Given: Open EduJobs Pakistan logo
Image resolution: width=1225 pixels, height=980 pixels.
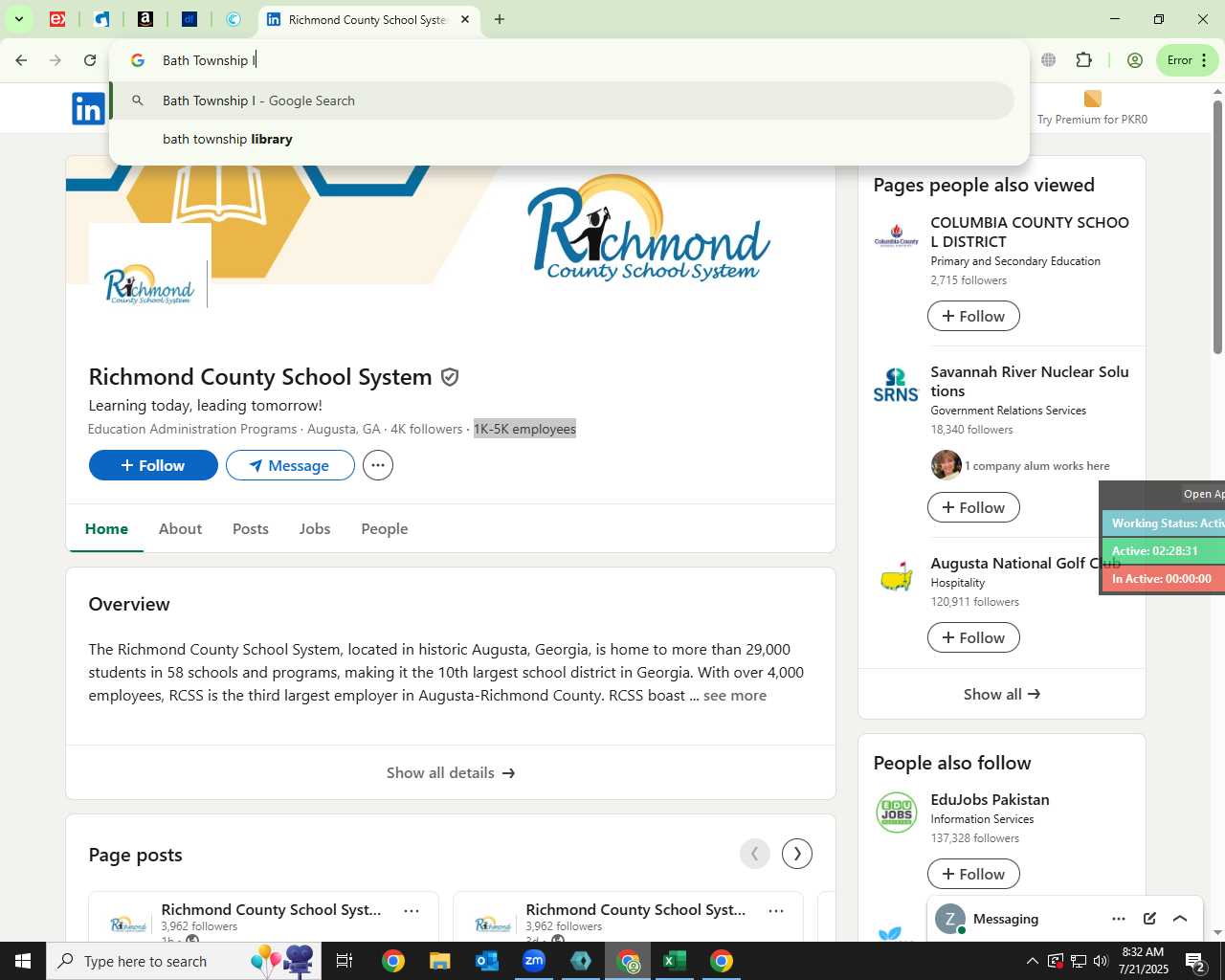Looking at the screenshot, I should (897, 813).
